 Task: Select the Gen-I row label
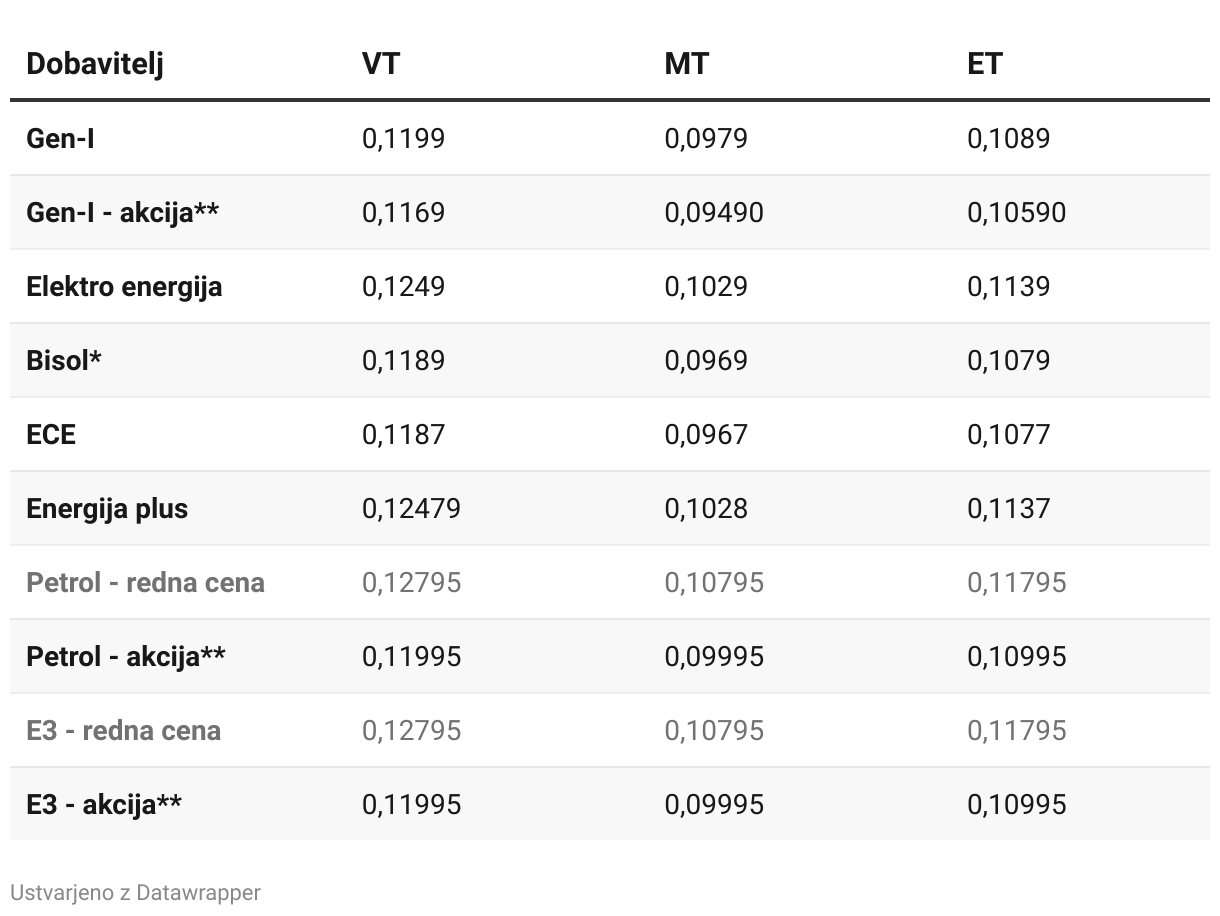(x=60, y=138)
